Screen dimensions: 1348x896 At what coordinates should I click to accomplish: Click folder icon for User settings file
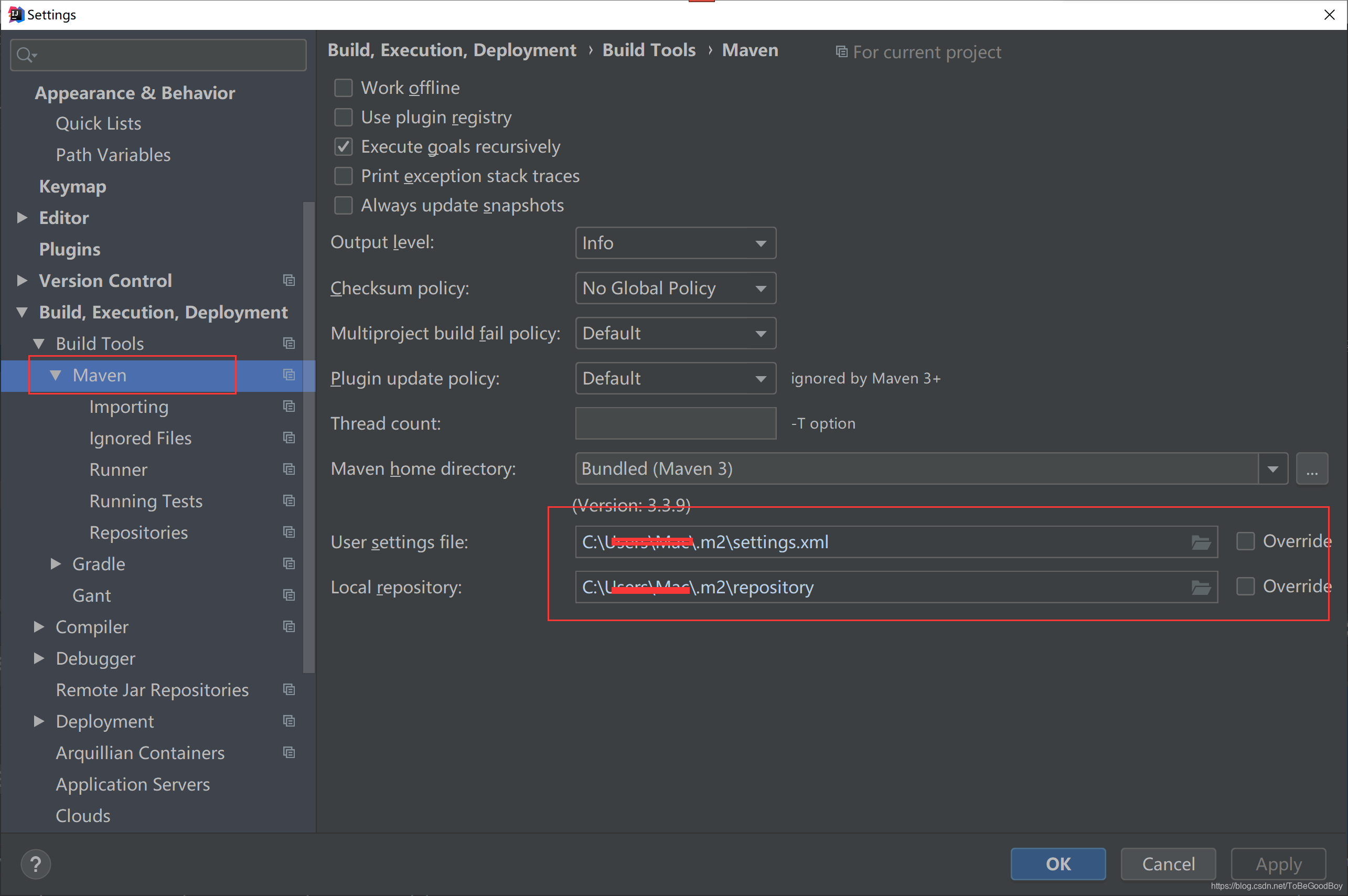1201,542
